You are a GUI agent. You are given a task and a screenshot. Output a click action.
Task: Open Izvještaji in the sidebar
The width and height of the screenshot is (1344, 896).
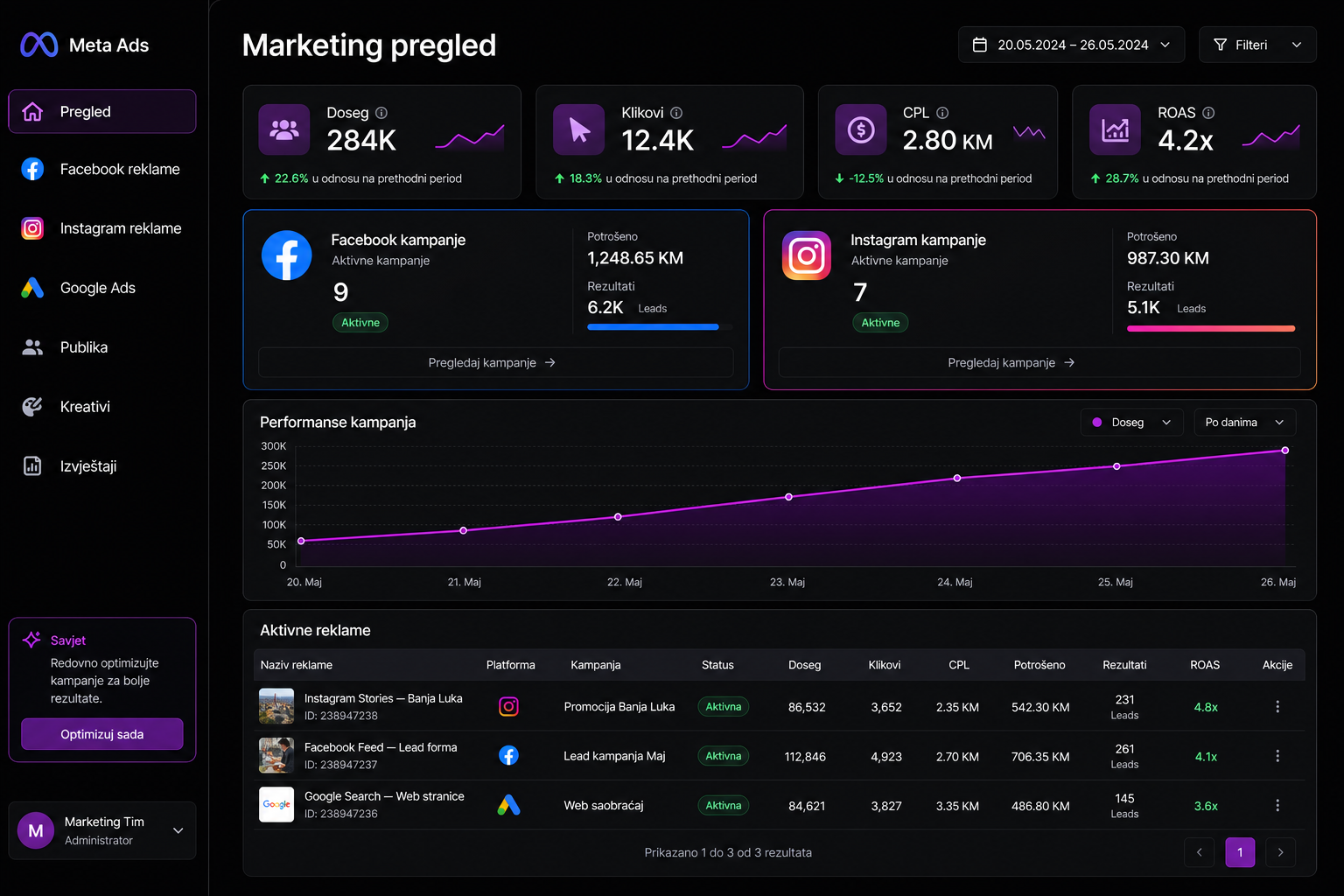(102, 466)
